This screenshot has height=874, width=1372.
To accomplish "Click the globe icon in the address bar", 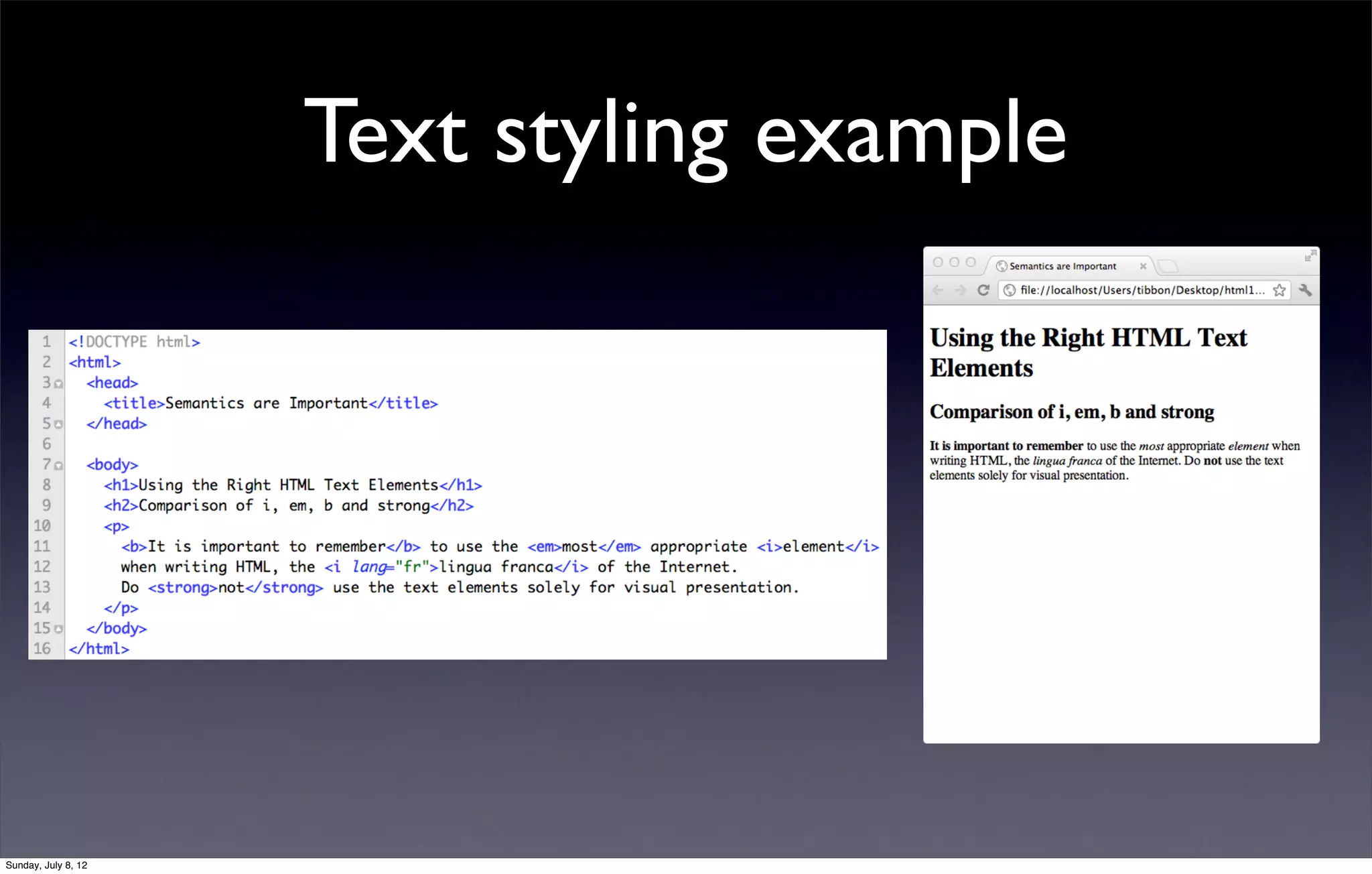I will pos(1010,290).
